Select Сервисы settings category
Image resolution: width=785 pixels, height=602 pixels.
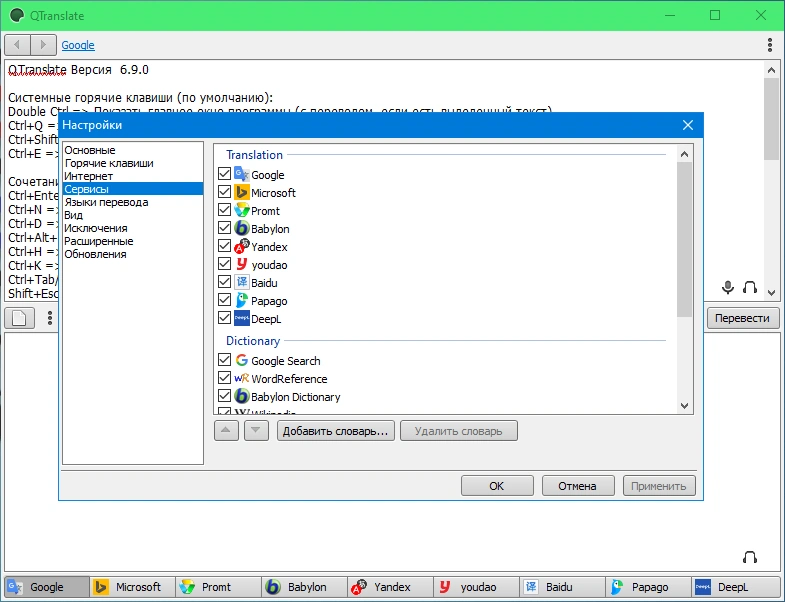click(133, 189)
